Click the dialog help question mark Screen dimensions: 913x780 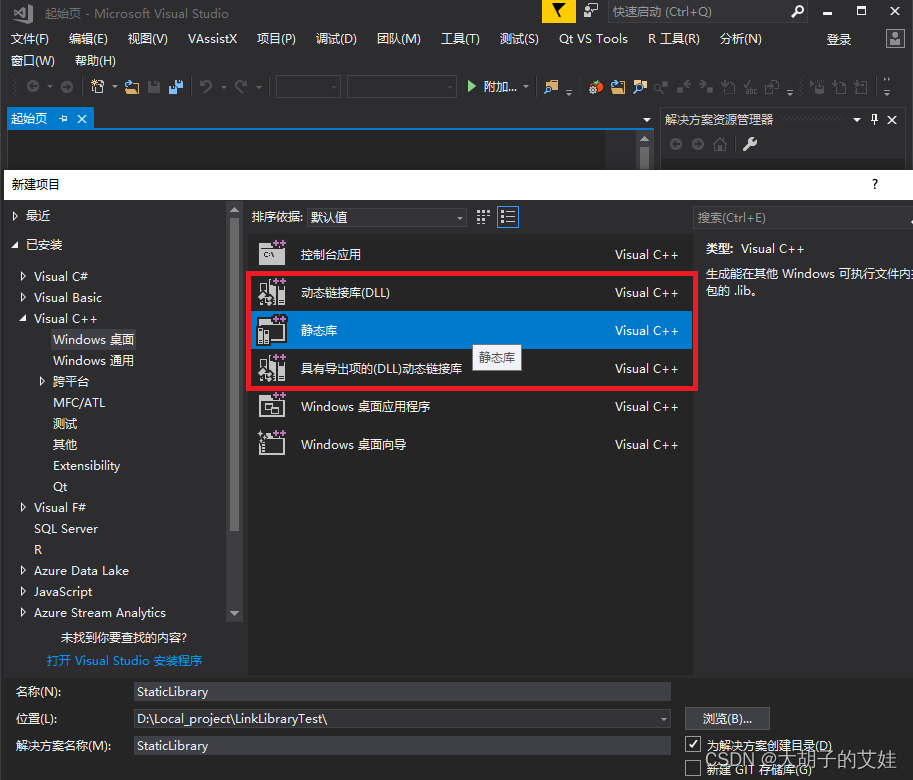pos(875,185)
